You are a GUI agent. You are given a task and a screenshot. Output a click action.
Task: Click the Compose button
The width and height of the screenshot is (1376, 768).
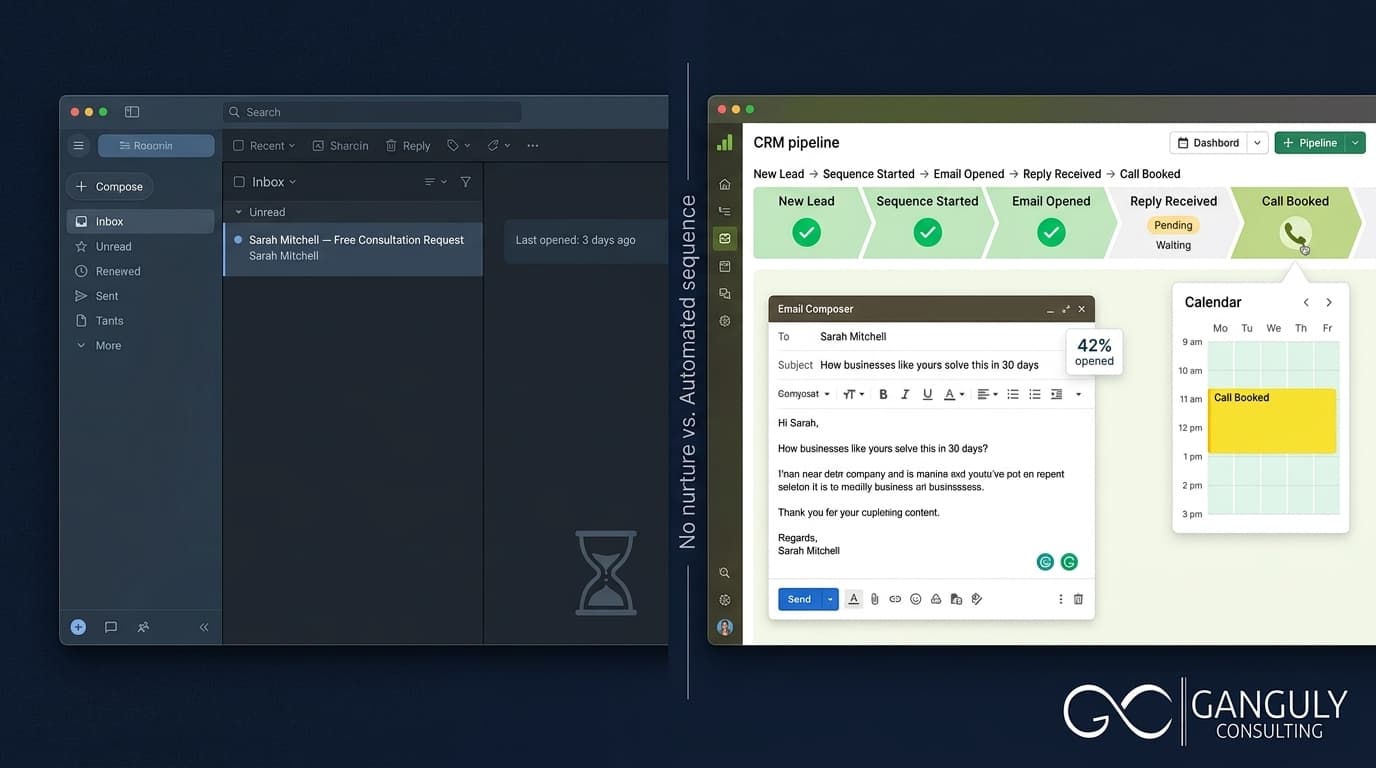click(110, 187)
